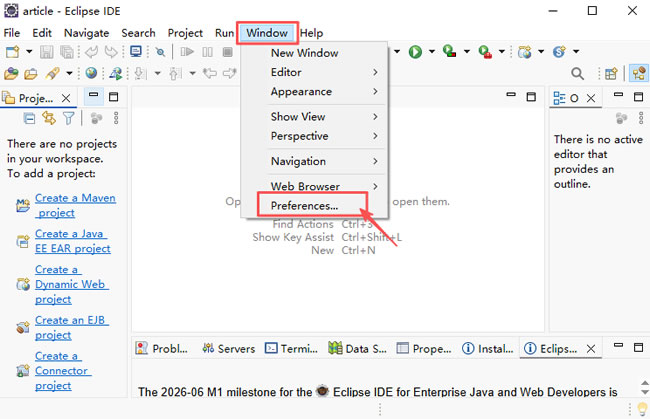The image size is (650, 419).
Task: Toggle the Java EE perspective button
Action: (638, 74)
